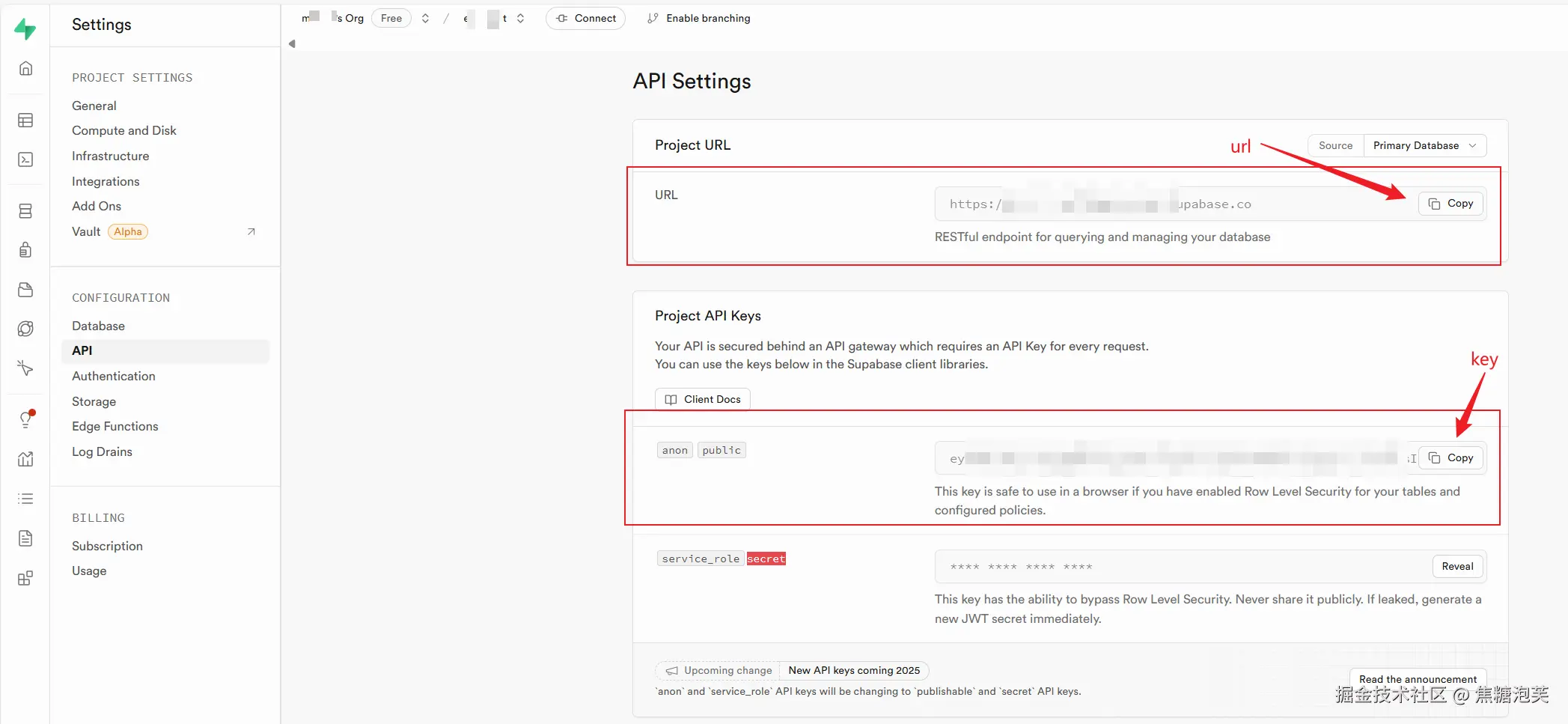
Task: Open Realtime cursor icon in icon rail
Action: [x=25, y=368]
